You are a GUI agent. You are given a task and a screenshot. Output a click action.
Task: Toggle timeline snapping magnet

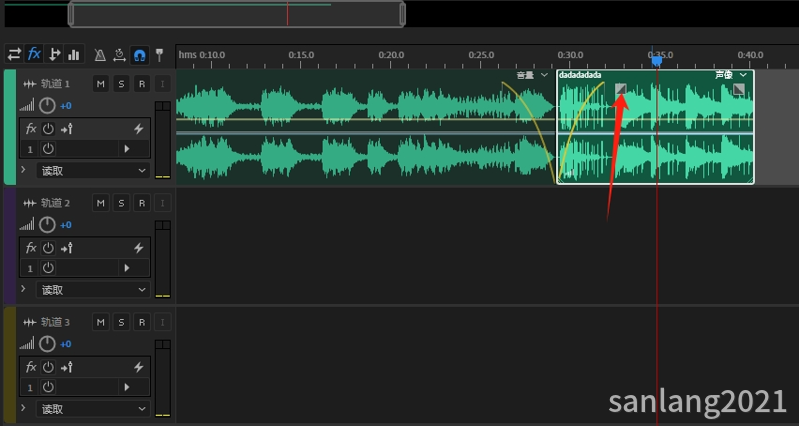tap(139, 55)
